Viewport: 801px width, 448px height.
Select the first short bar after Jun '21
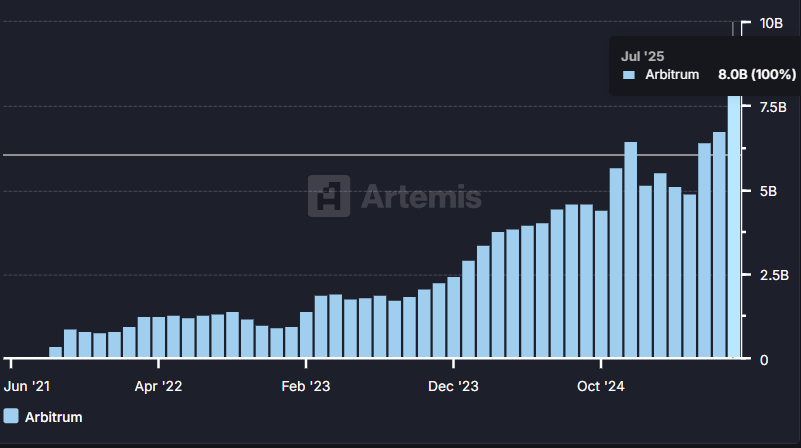(x=55, y=352)
